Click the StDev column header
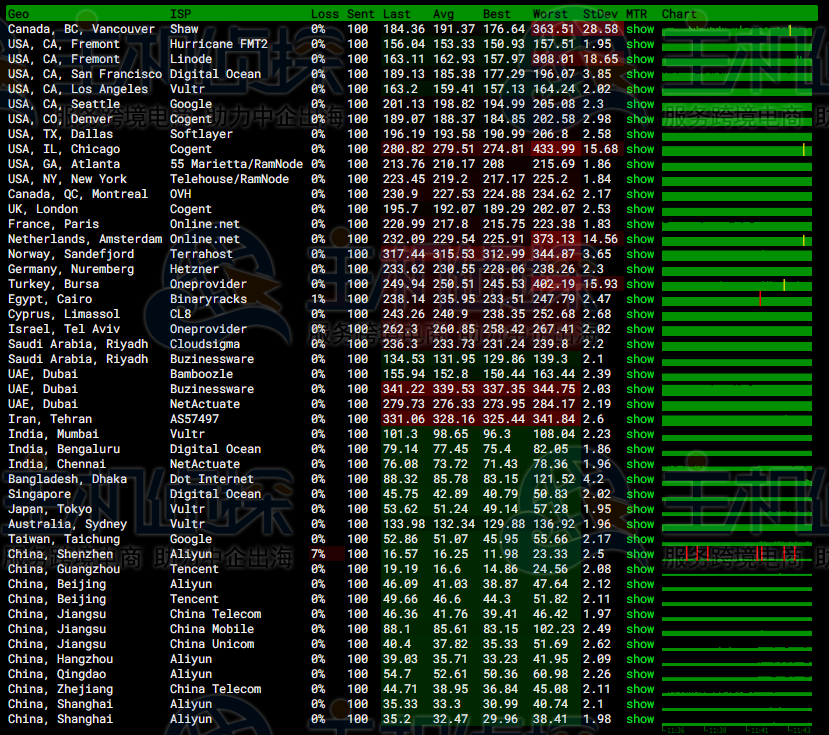This screenshot has height=735, width=829. click(x=600, y=14)
